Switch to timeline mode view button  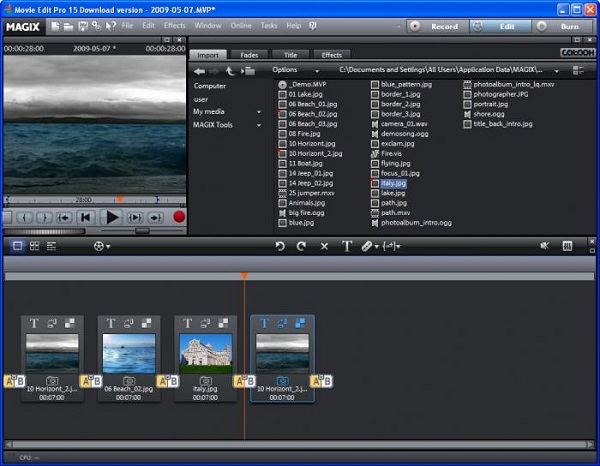(x=52, y=245)
